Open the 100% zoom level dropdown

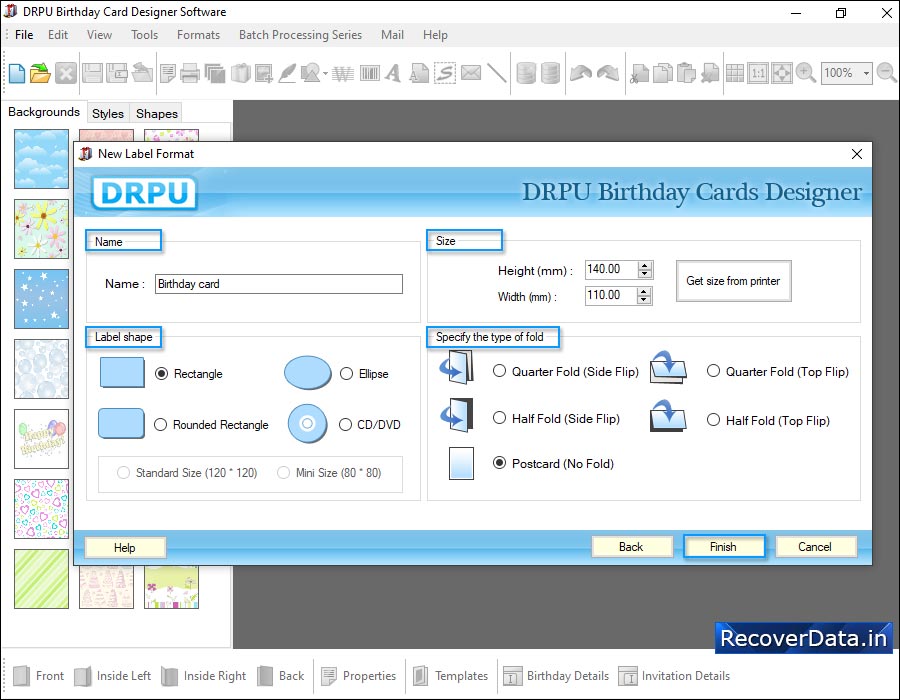[866, 73]
